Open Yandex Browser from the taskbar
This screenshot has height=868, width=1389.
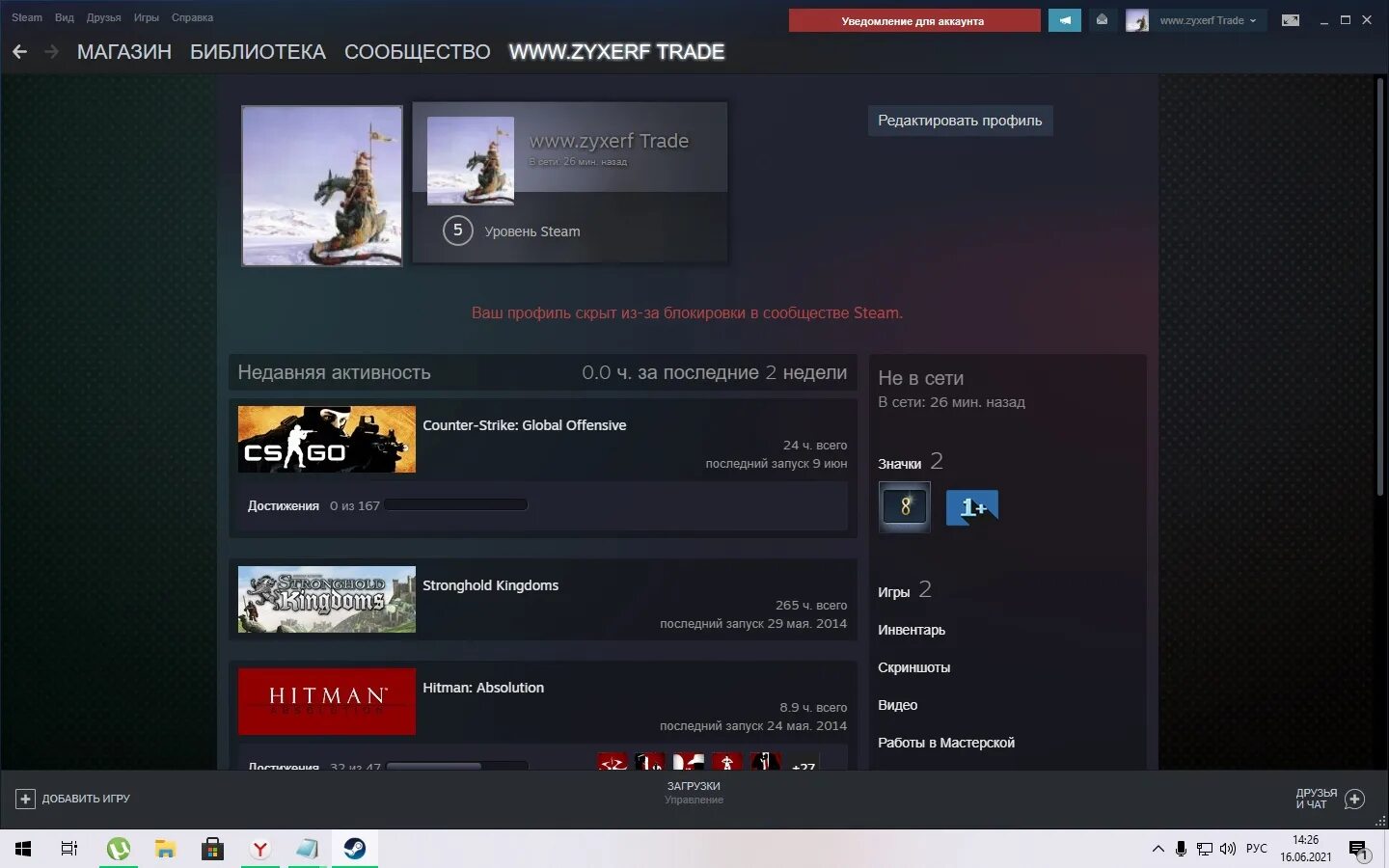(x=259, y=849)
